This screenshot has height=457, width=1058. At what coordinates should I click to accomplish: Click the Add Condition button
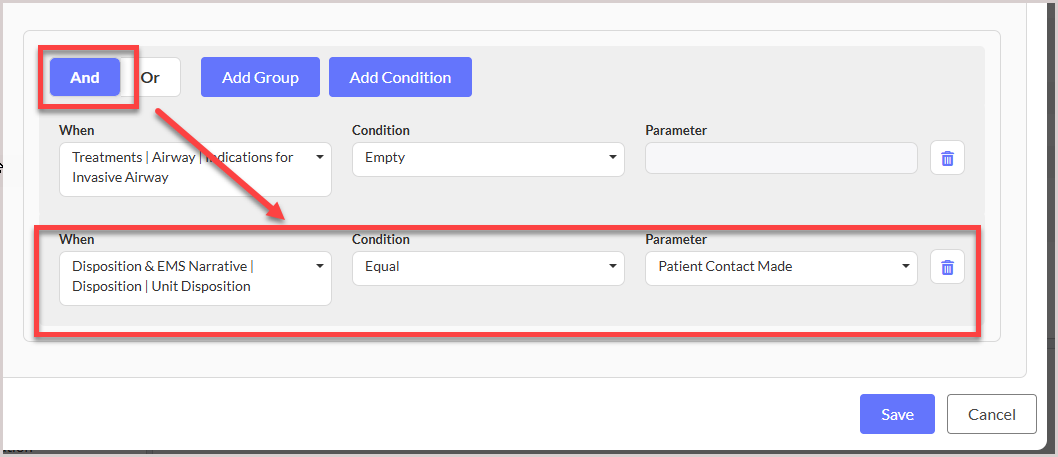pyautogui.click(x=400, y=77)
